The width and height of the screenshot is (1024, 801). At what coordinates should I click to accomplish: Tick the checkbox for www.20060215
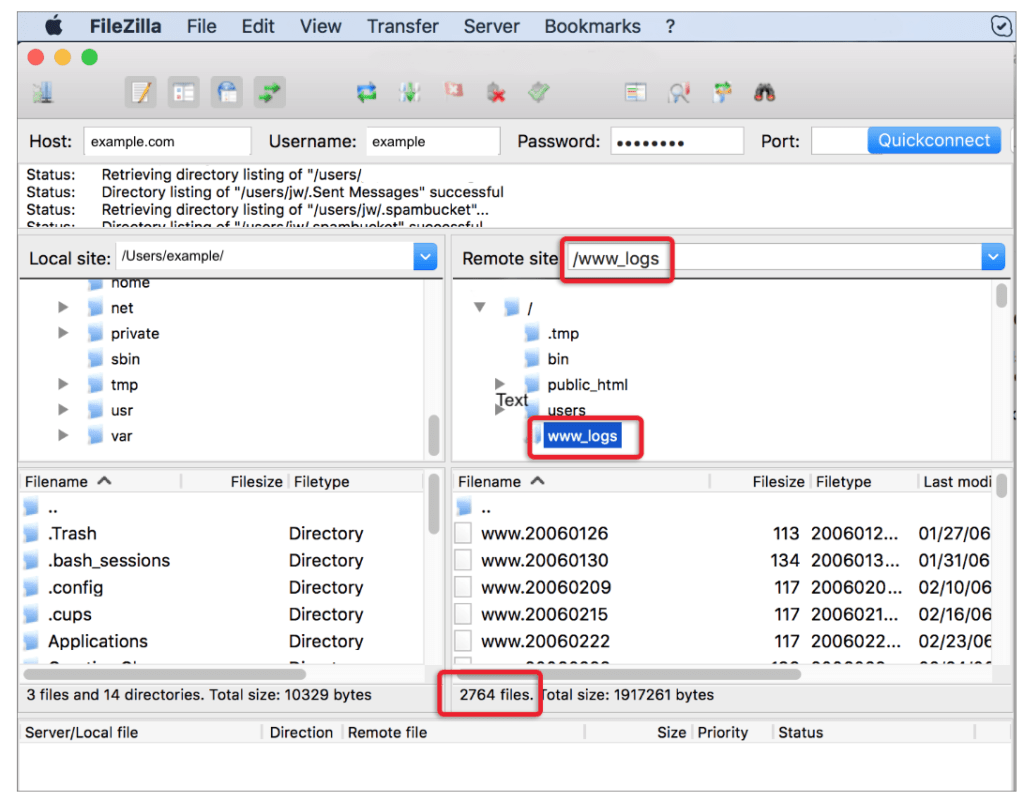(x=463, y=614)
